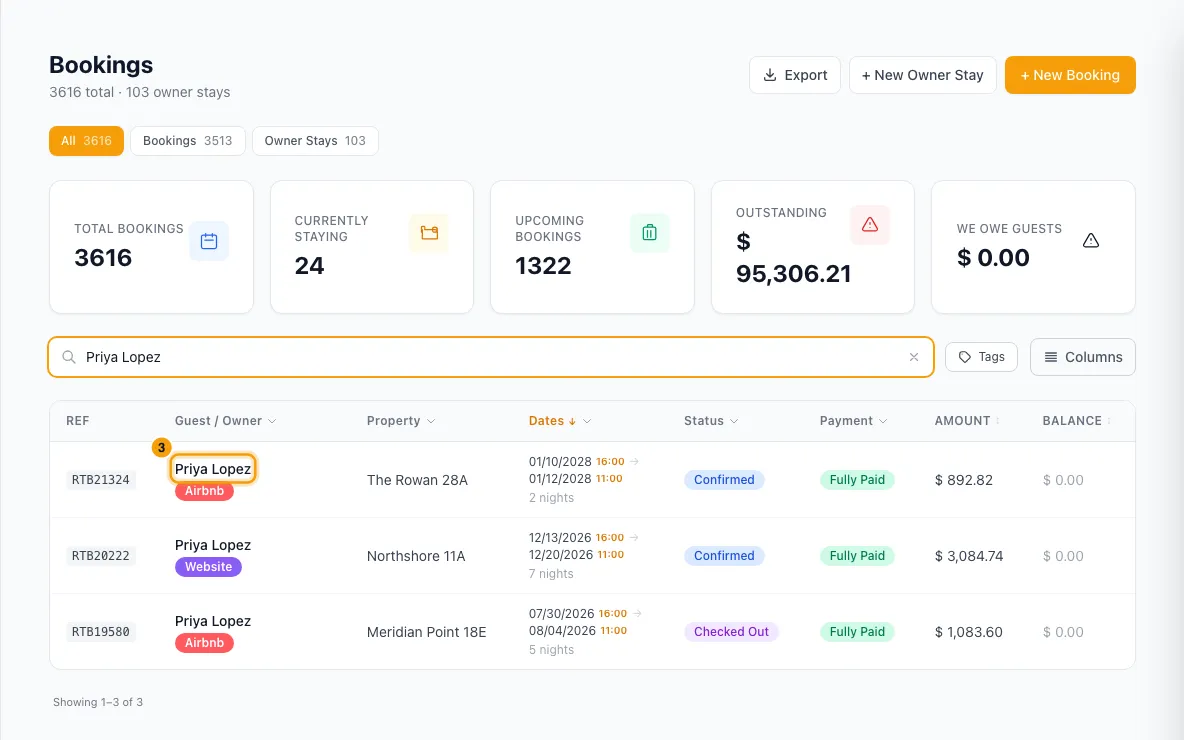Screen dimensions: 1184x740
Task: Open the Tags filter button
Action: pyautogui.click(x=981, y=357)
